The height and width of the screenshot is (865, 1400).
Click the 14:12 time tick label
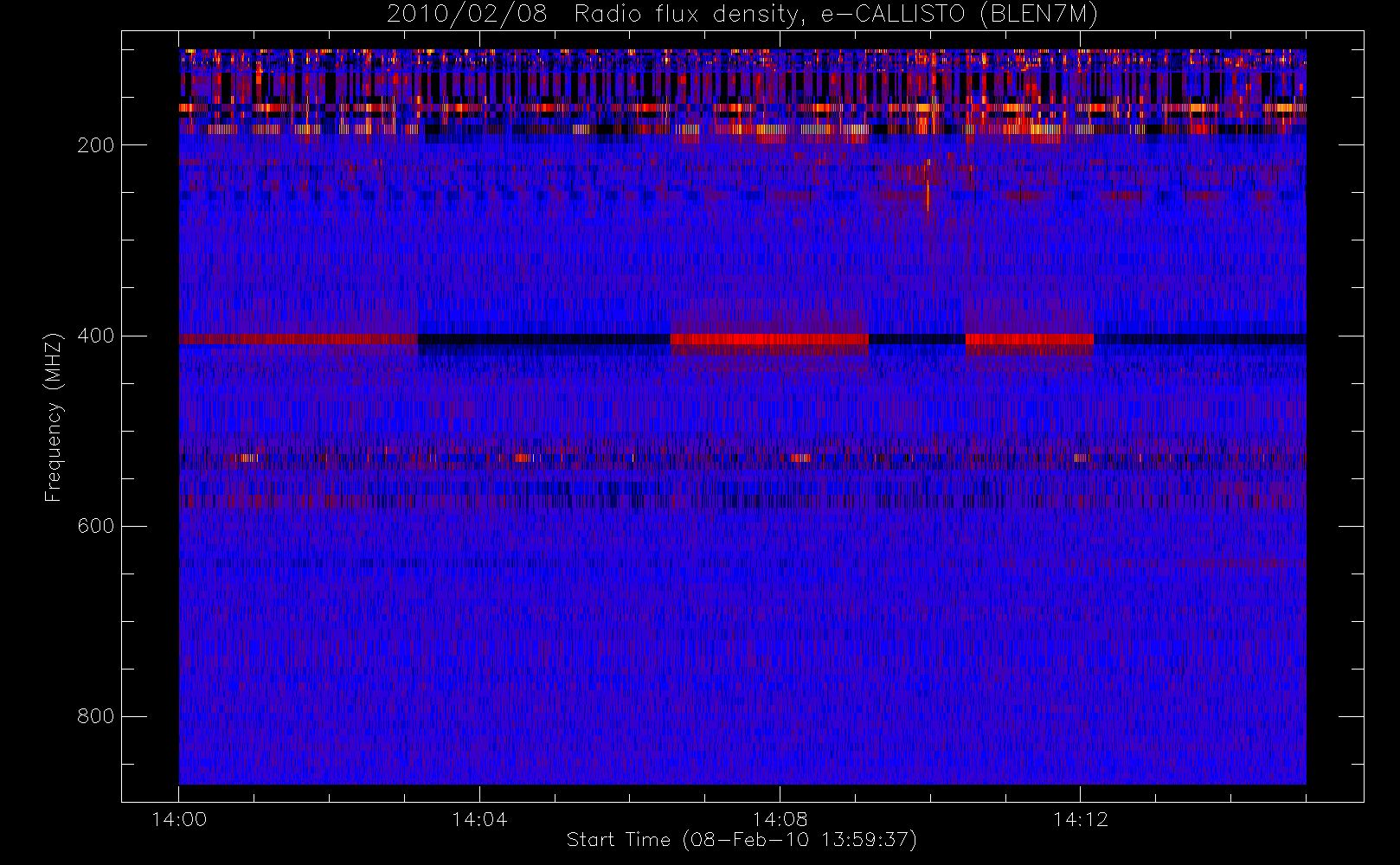(1080, 819)
